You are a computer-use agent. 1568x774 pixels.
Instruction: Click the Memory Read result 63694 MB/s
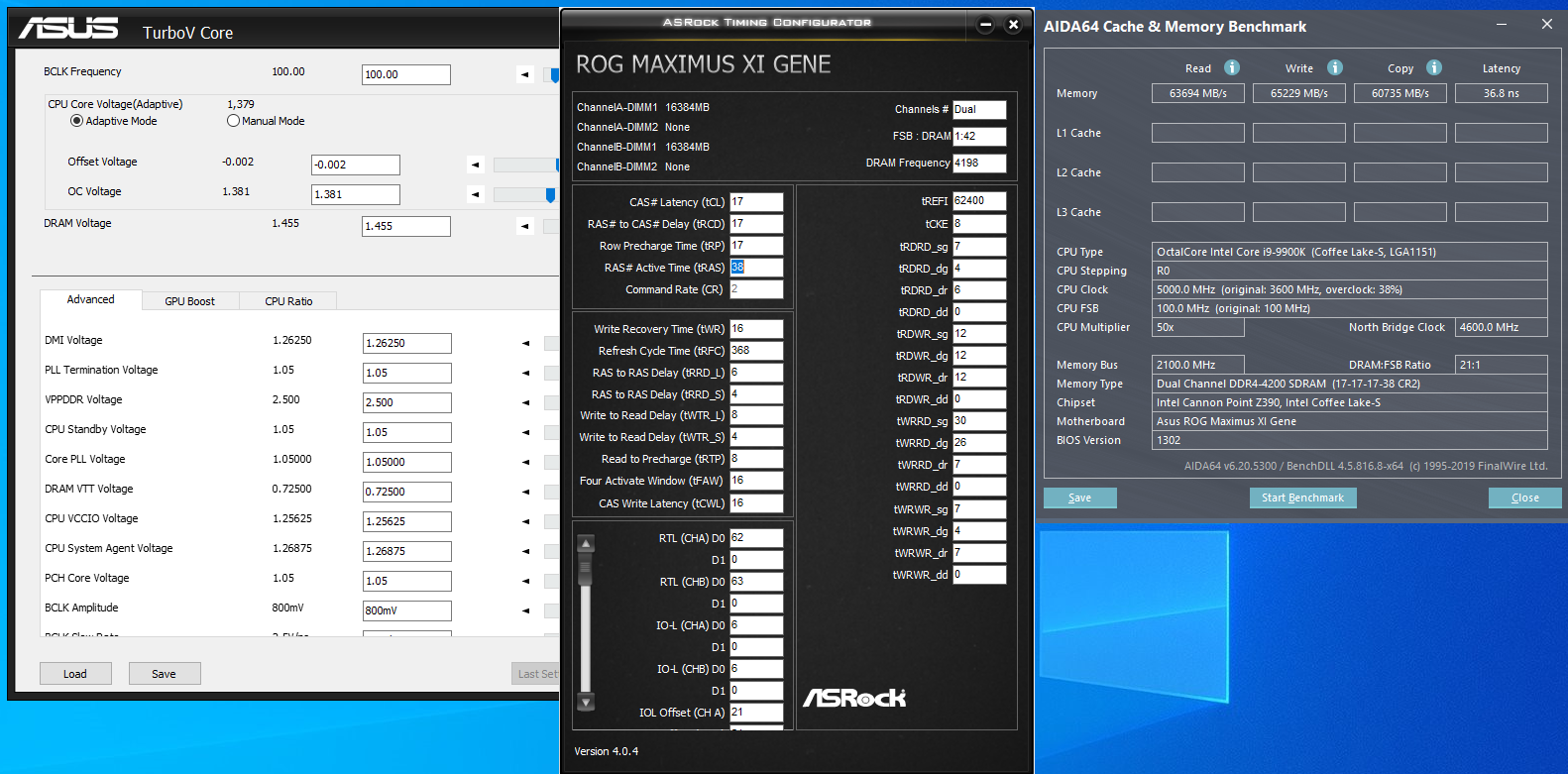1198,93
